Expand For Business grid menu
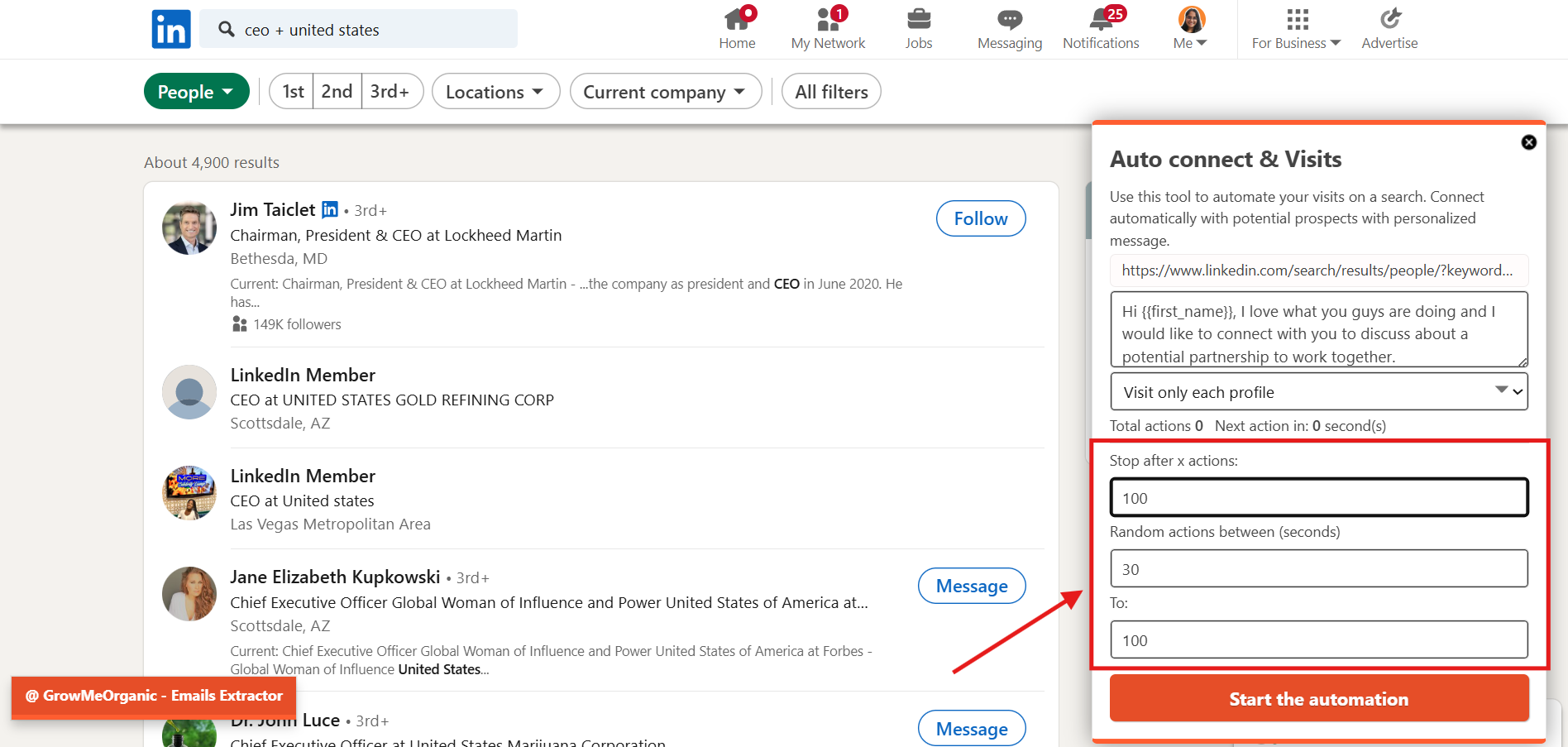This screenshot has width=1568, height=747. [x=1298, y=19]
